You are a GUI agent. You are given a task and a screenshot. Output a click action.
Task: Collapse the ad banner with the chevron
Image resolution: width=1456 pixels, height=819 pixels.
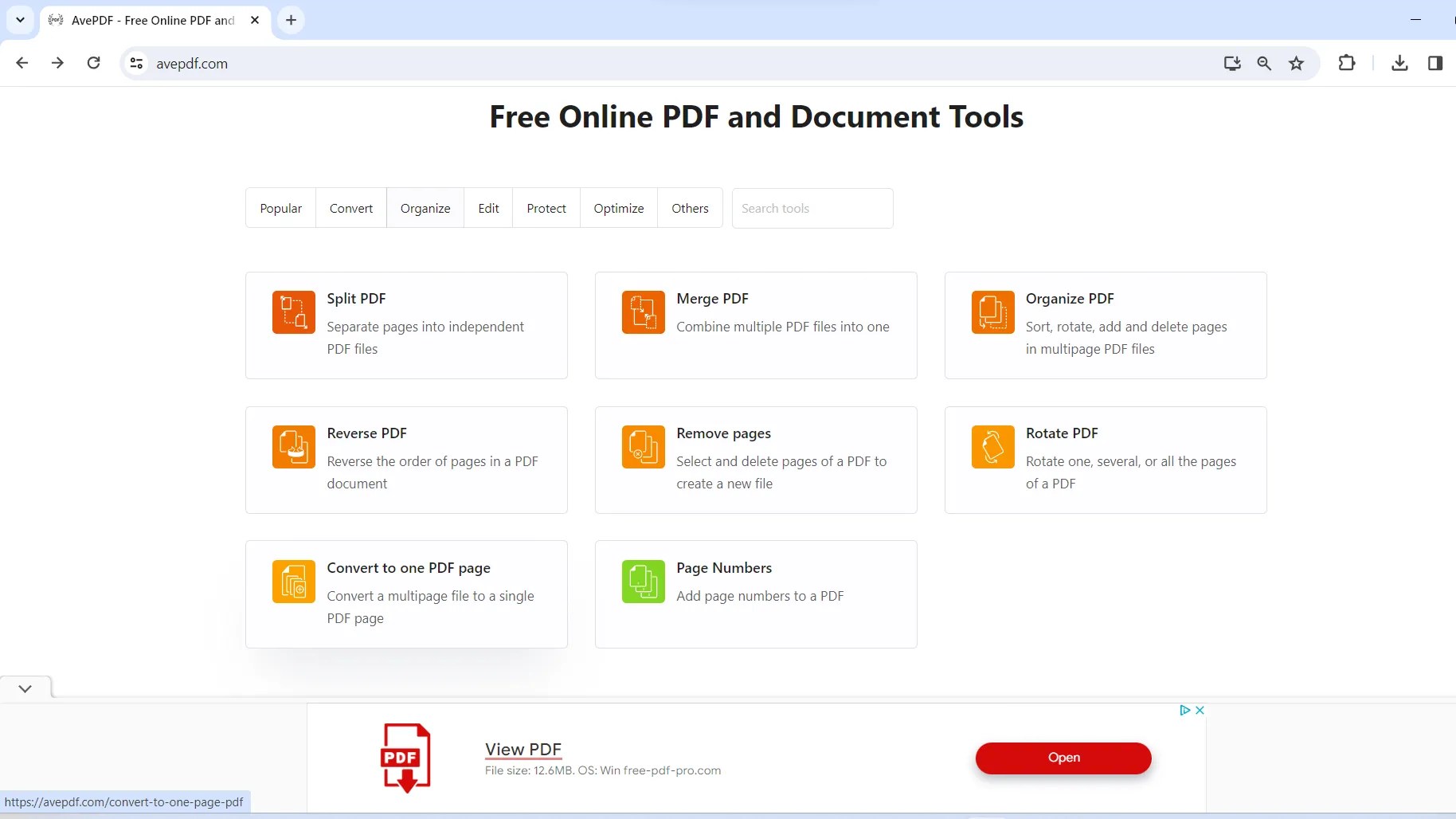pyautogui.click(x=25, y=688)
